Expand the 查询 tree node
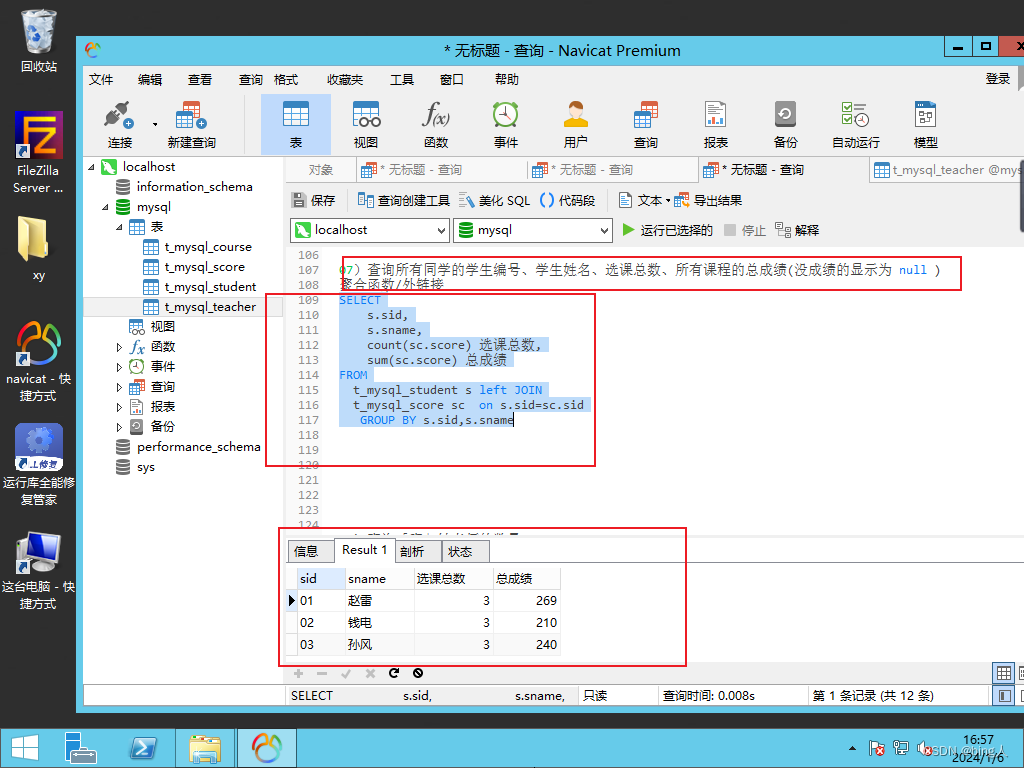The height and width of the screenshot is (768, 1024). coord(119,387)
